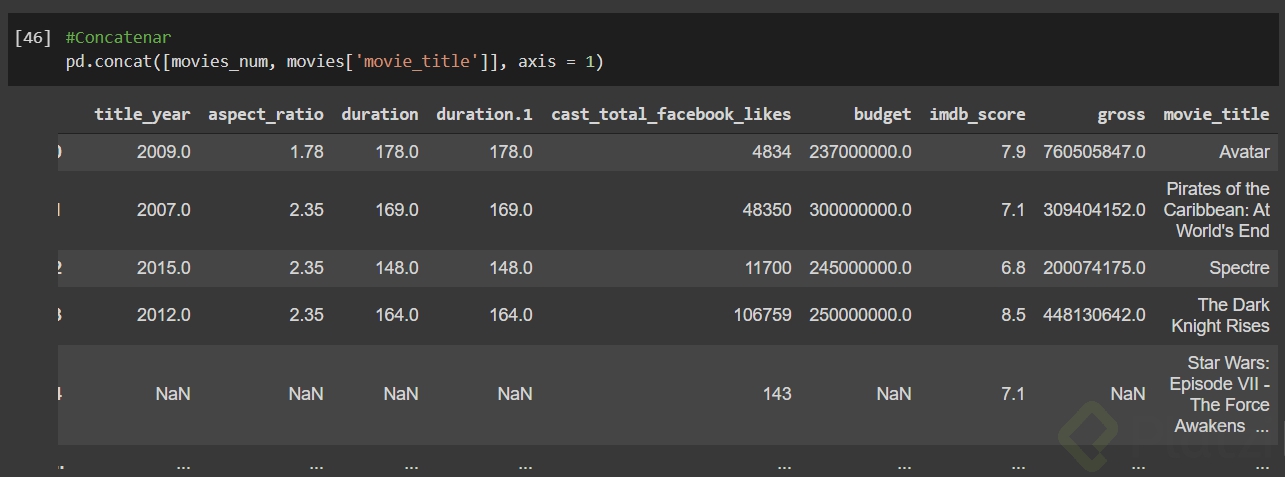Click the [46] cell execution indicator
This screenshot has width=1285, height=477.
[x=33, y=38]
